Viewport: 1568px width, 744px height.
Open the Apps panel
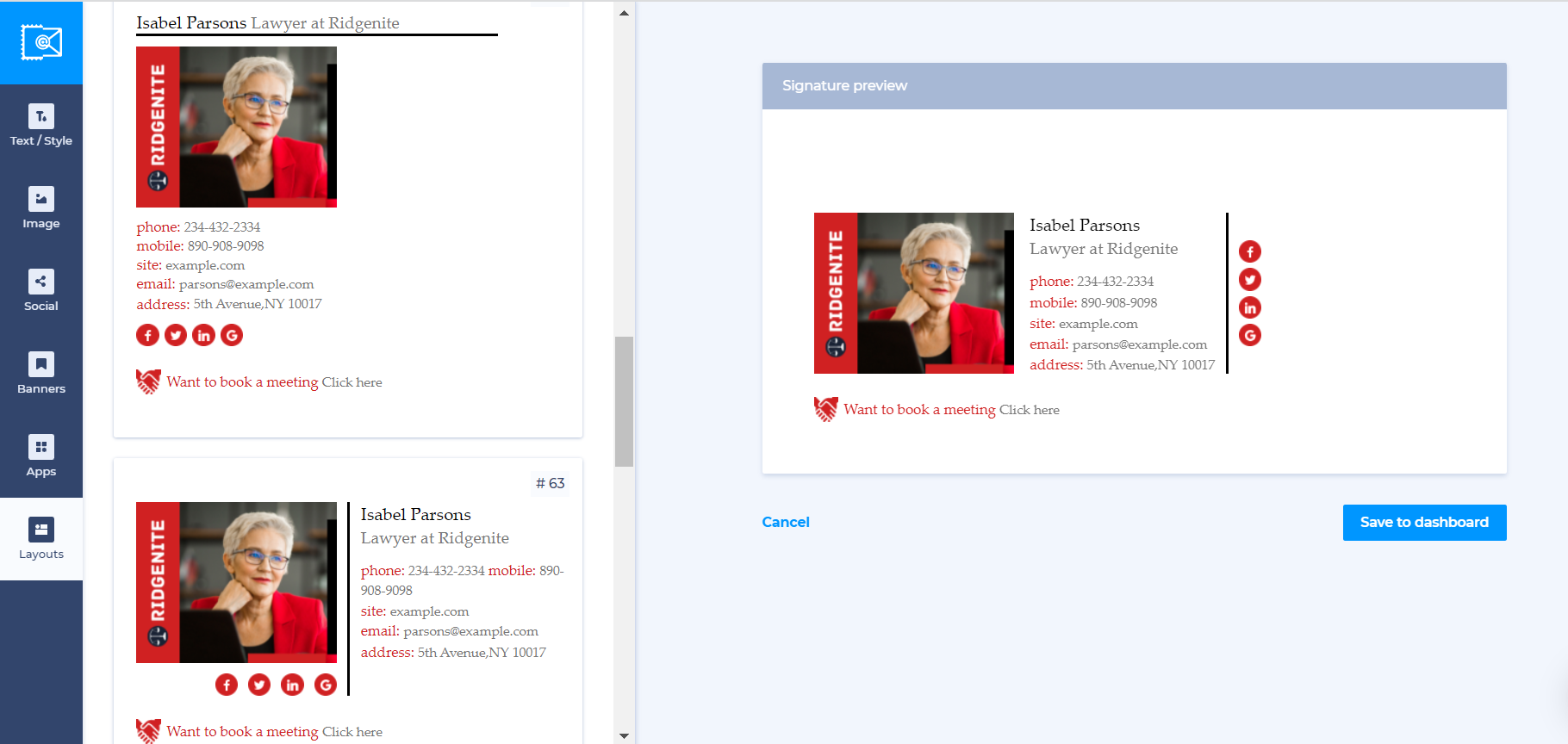coord(41,456)
